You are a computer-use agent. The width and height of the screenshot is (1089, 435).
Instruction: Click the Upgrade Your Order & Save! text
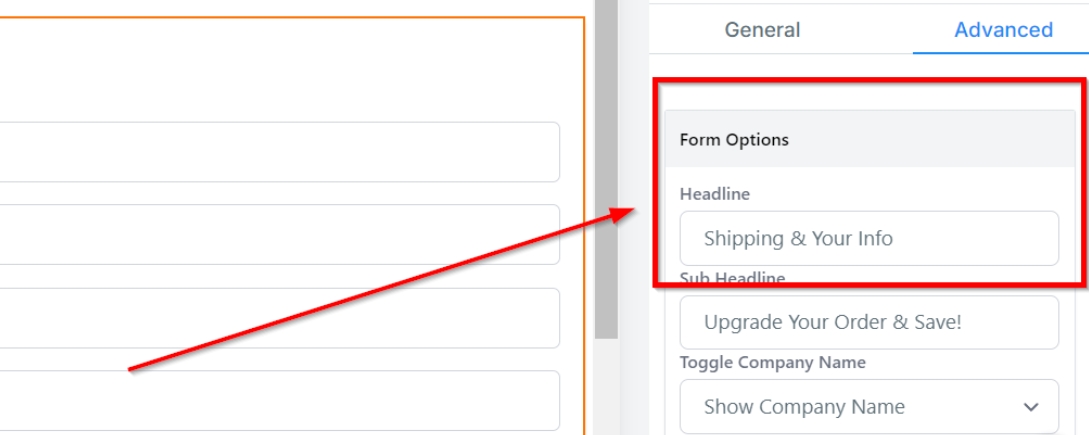(x=832, y=322)
